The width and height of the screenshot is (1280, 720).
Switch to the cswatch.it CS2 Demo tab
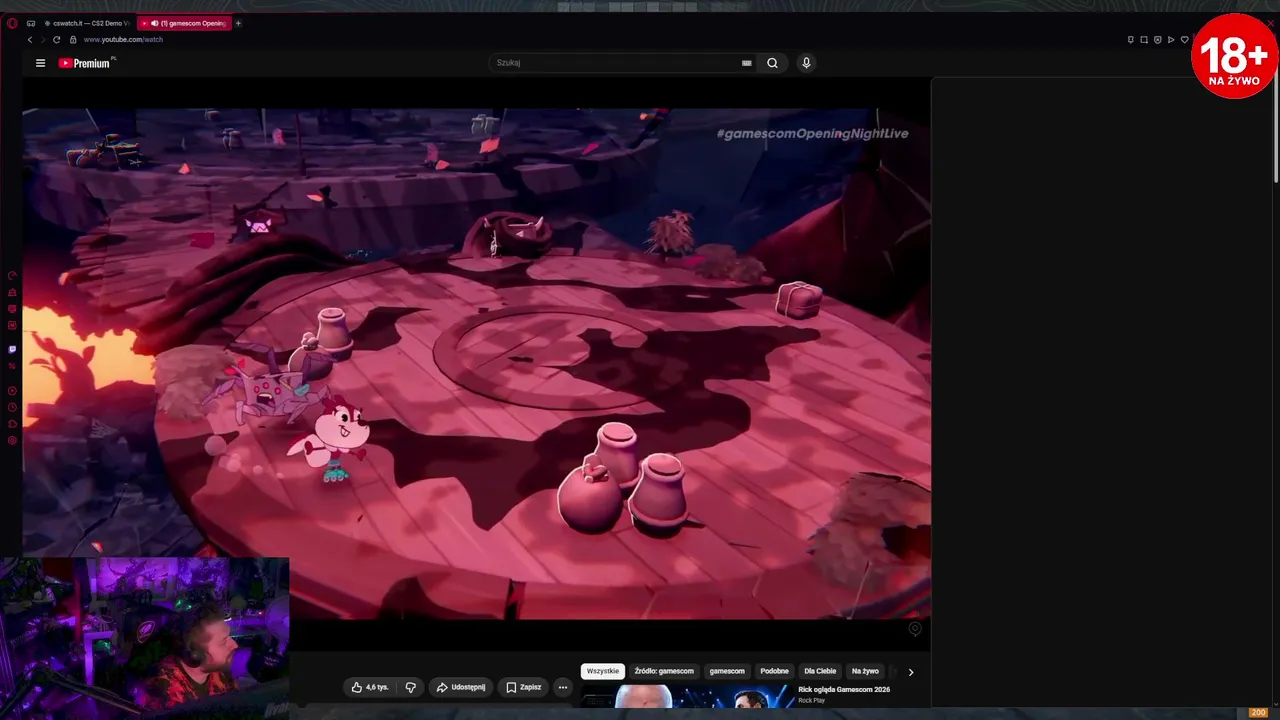pos(88,23)
